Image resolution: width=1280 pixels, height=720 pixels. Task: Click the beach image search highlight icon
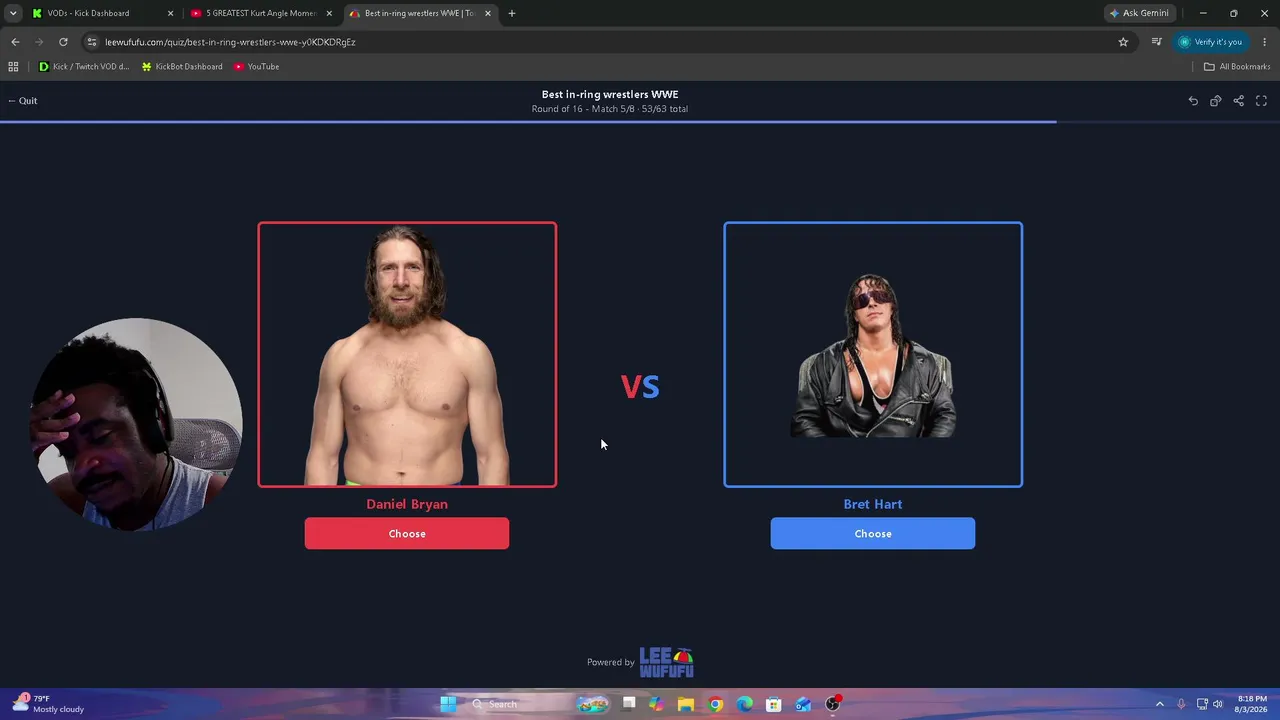[592, 704]
